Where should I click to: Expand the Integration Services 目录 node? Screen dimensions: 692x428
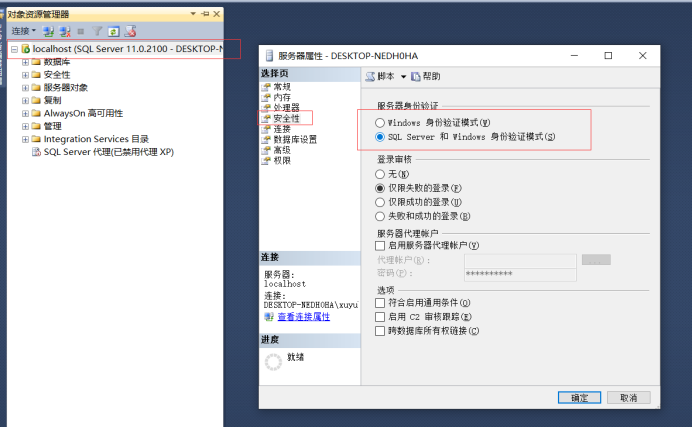click(25, 139)
